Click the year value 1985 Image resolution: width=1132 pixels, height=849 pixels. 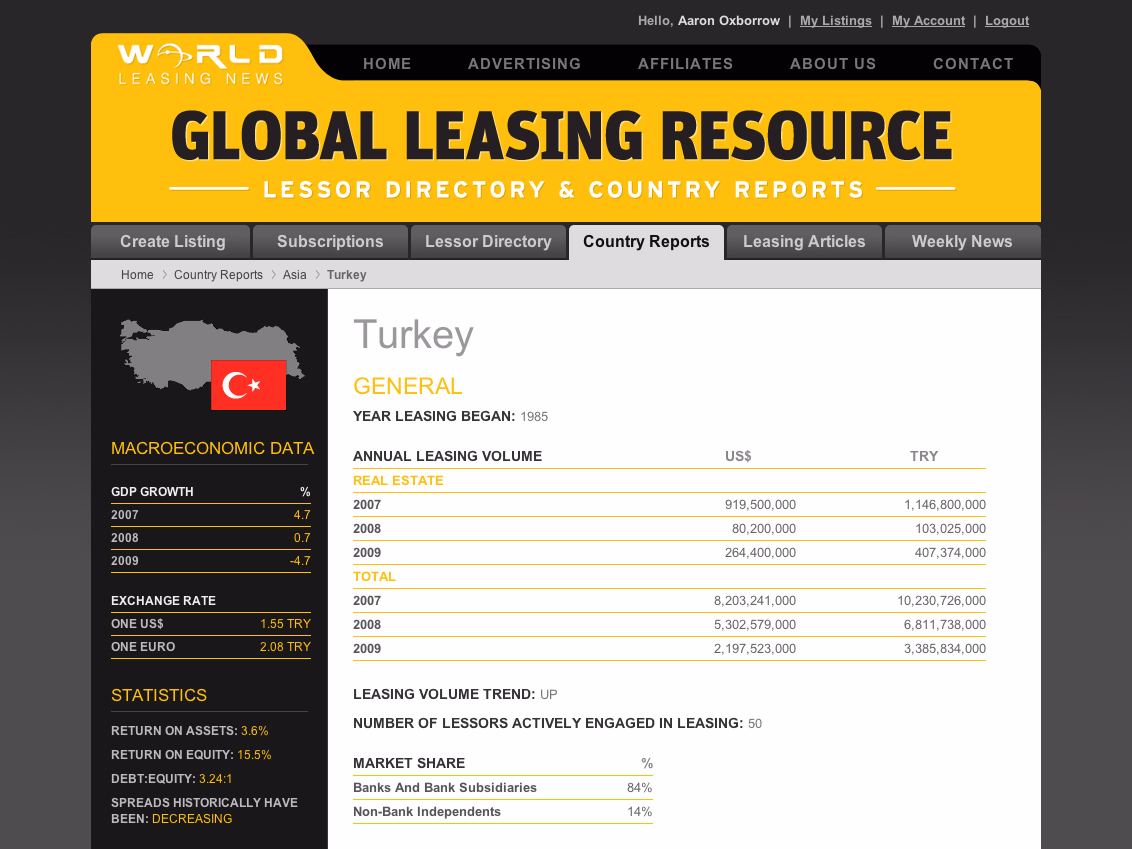point(534,417)
